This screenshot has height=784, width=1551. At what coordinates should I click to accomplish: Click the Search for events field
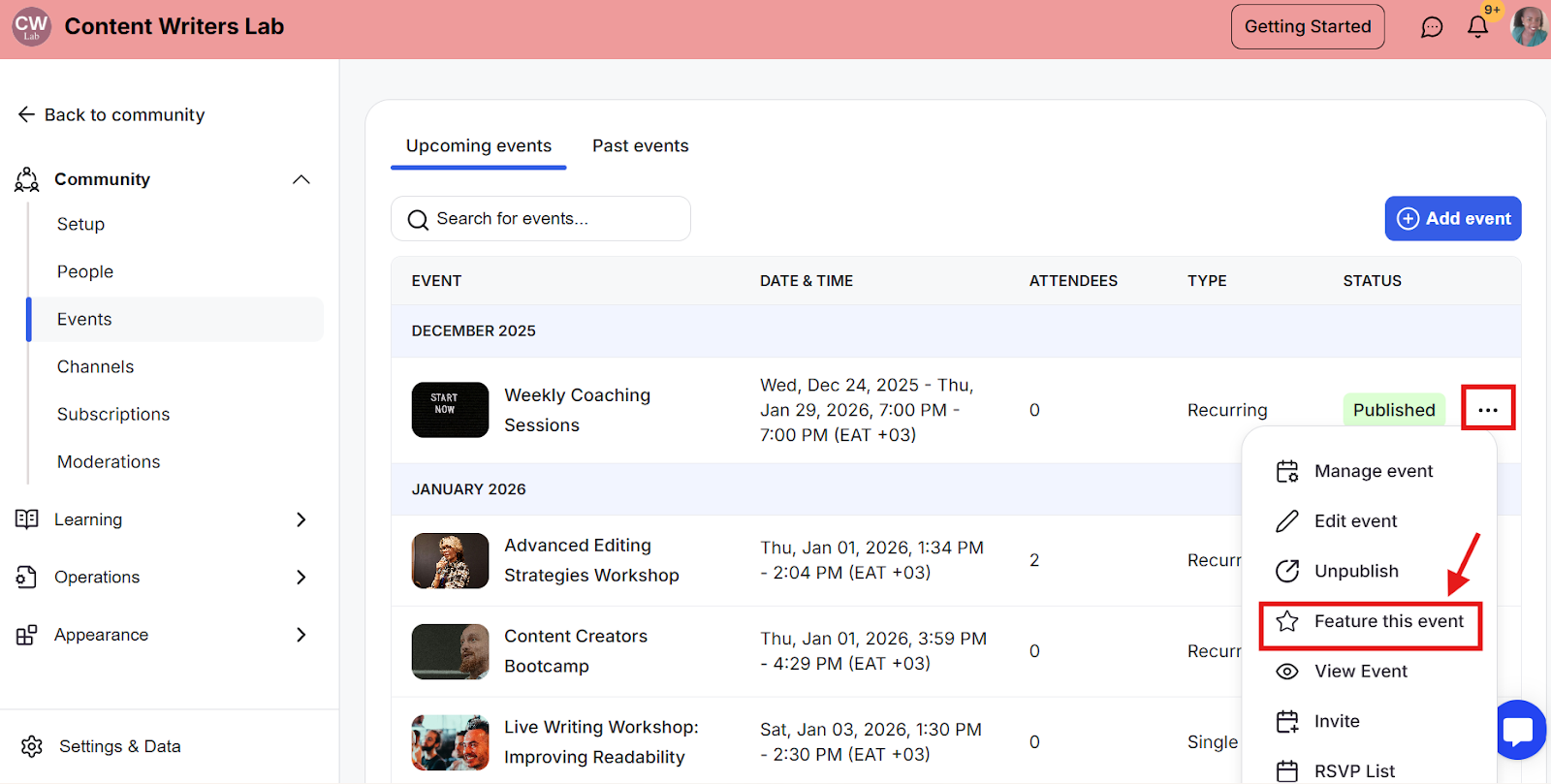541,219
